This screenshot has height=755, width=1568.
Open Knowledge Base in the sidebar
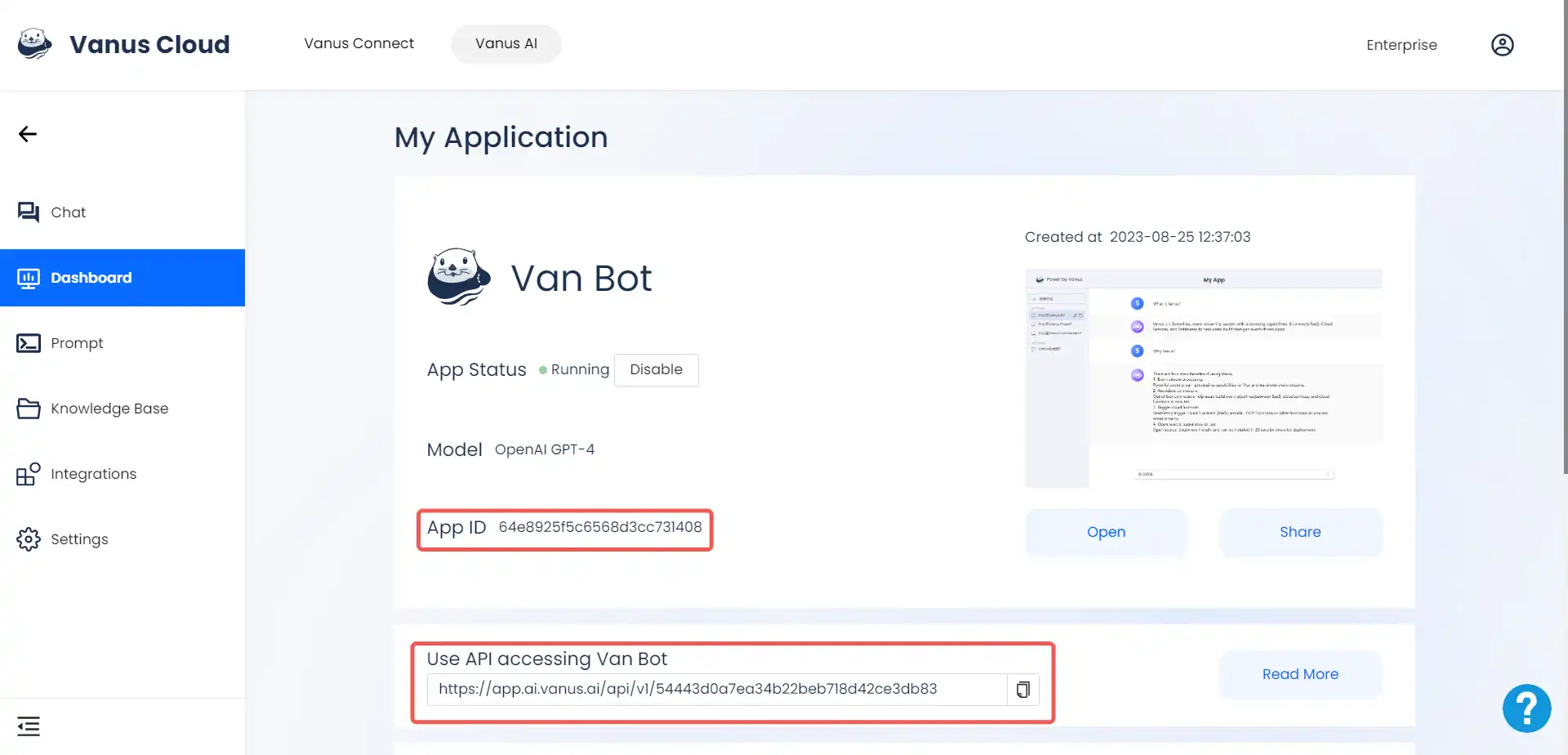122,409
